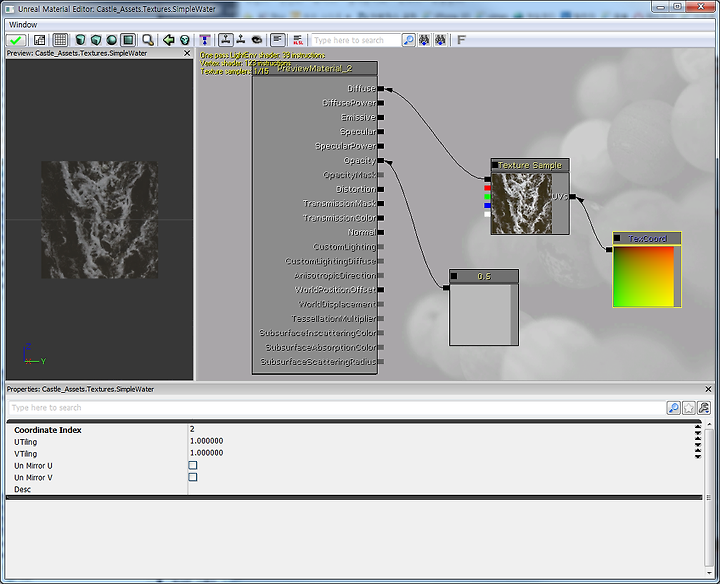
Task: Click the eye icon in the toolbar
Action: coord(257,40)
